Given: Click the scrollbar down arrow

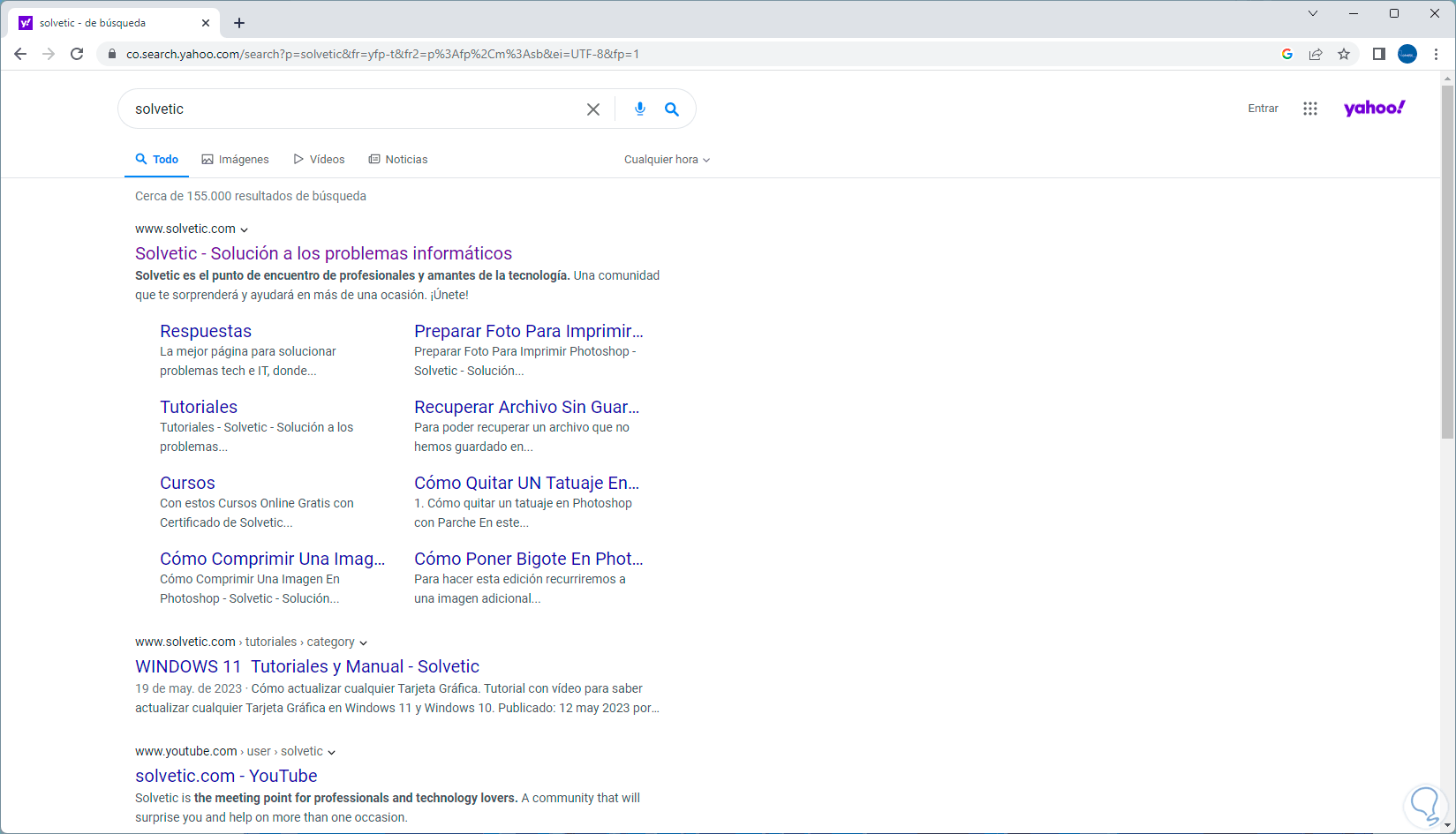Looking at the screenshot, I should click(x=1447, y=826).
